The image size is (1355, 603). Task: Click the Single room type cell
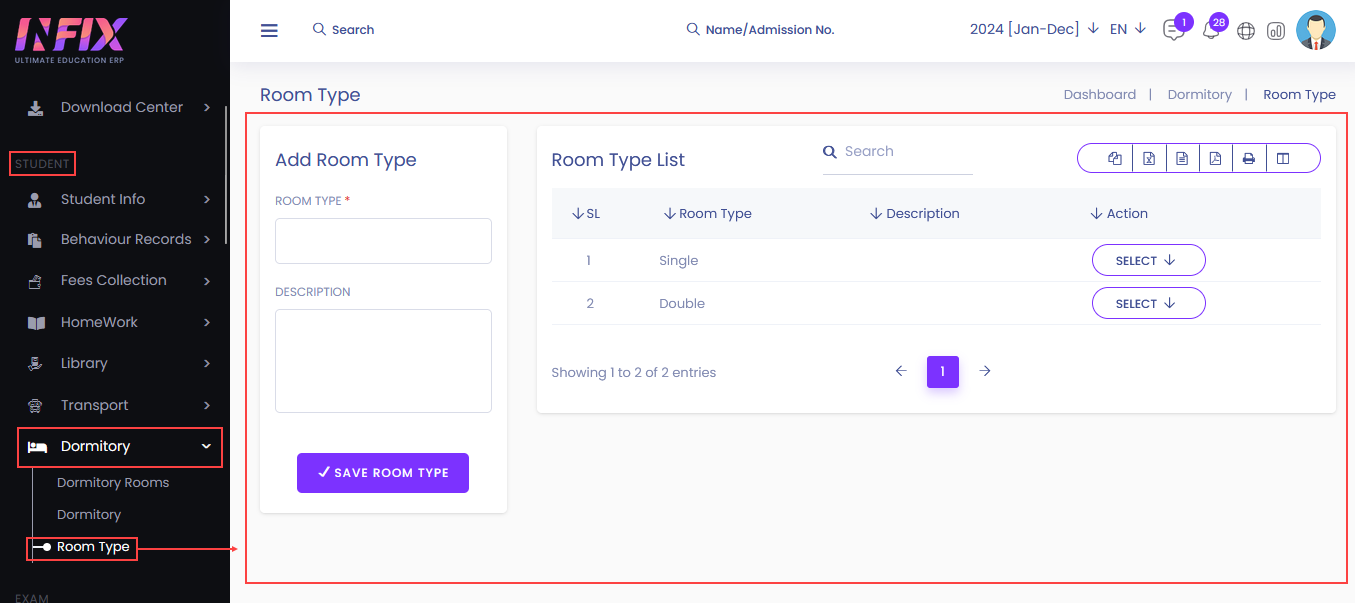(x=678, y=260)
